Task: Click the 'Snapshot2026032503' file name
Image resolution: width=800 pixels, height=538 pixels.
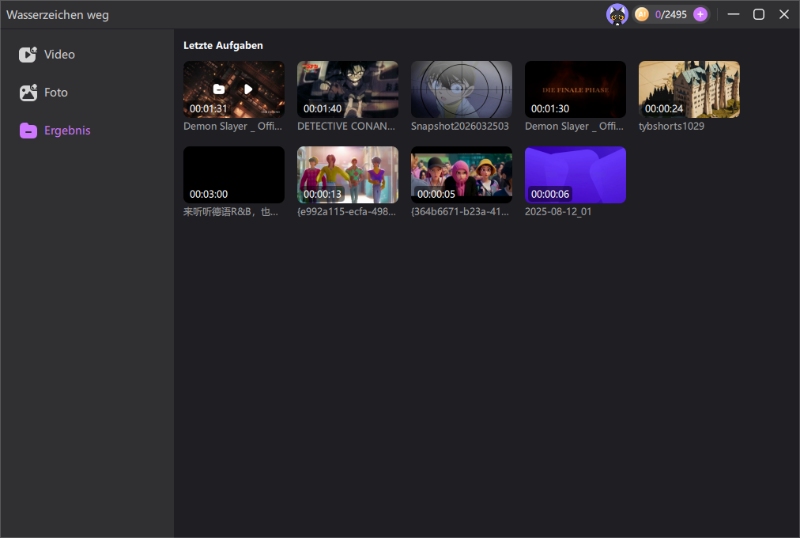Action: point(460,126)
